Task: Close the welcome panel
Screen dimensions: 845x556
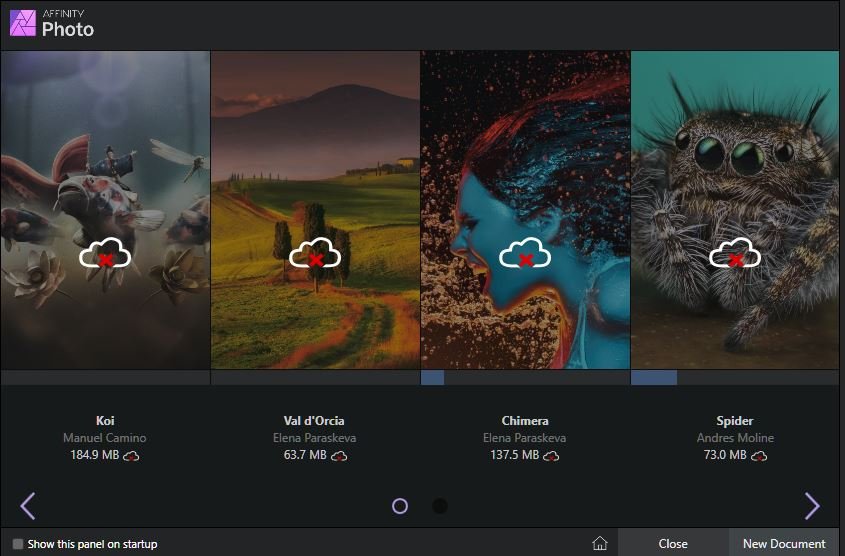Action: coord(673,543)
